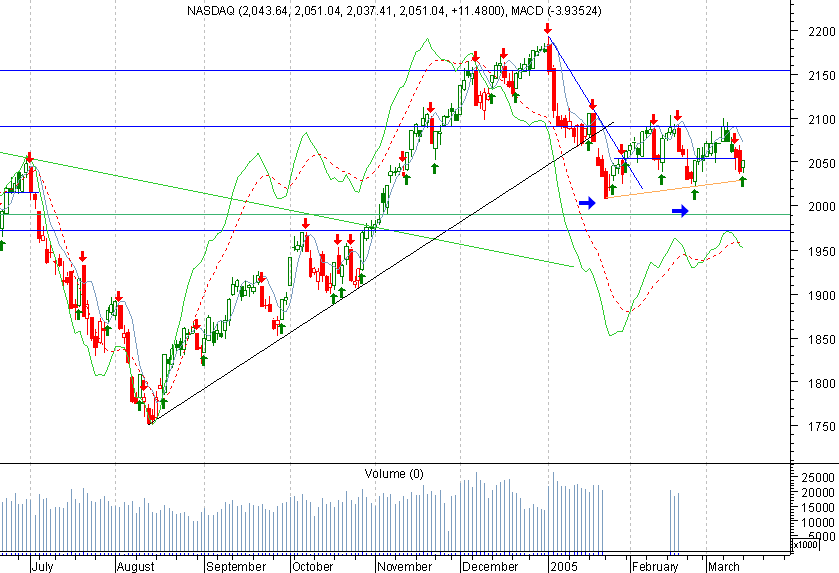Click the green buy arrow at the August low
The width and height of the screenshot is (839, 573).
tap(164, 403)
